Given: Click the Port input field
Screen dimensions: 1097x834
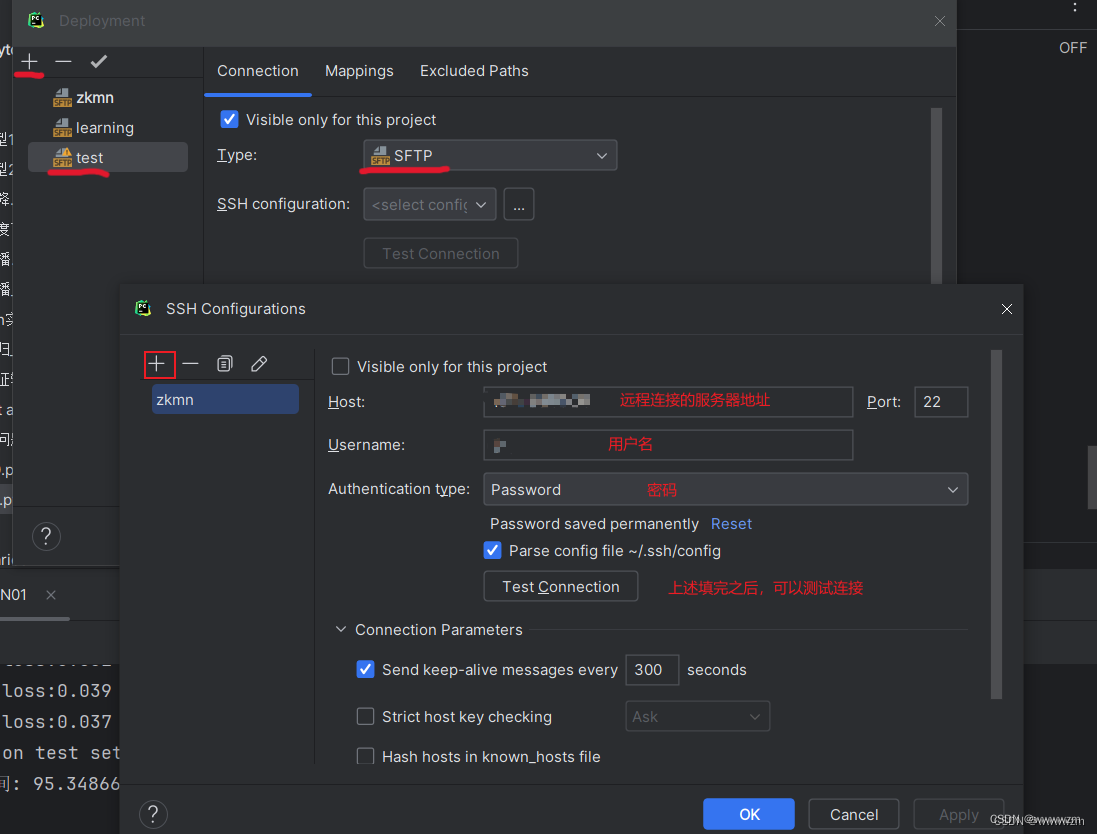Looking at the screenshot, I should point(941,402).
